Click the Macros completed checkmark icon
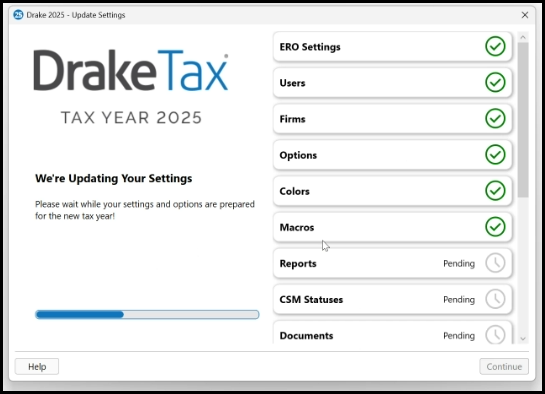This screenshot has width=545, height=394. (495, 227)
